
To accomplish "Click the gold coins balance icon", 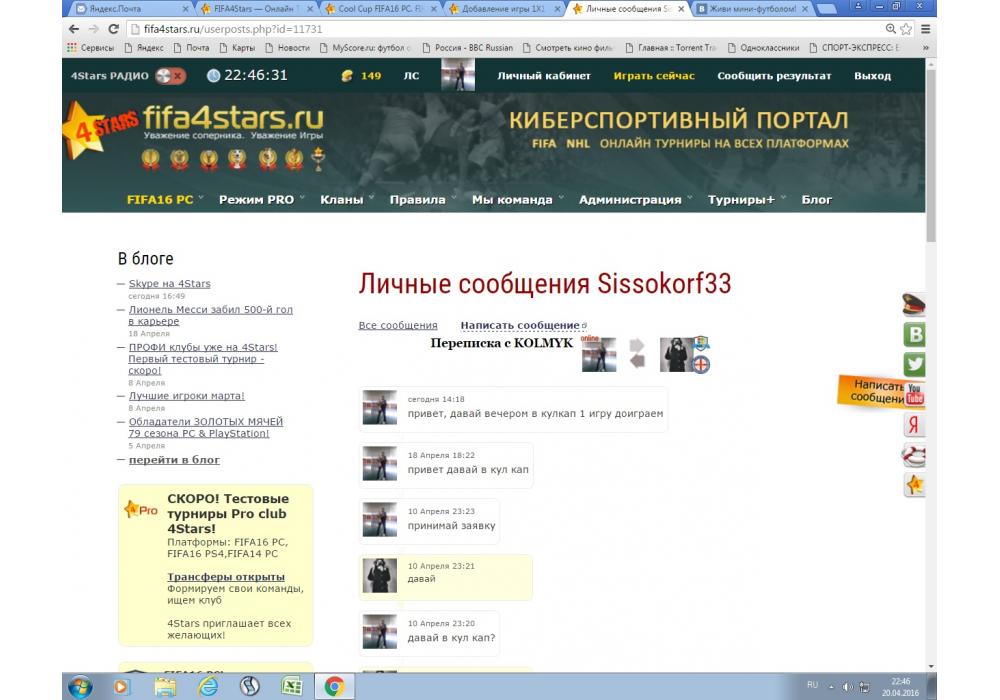I will 347,76.
